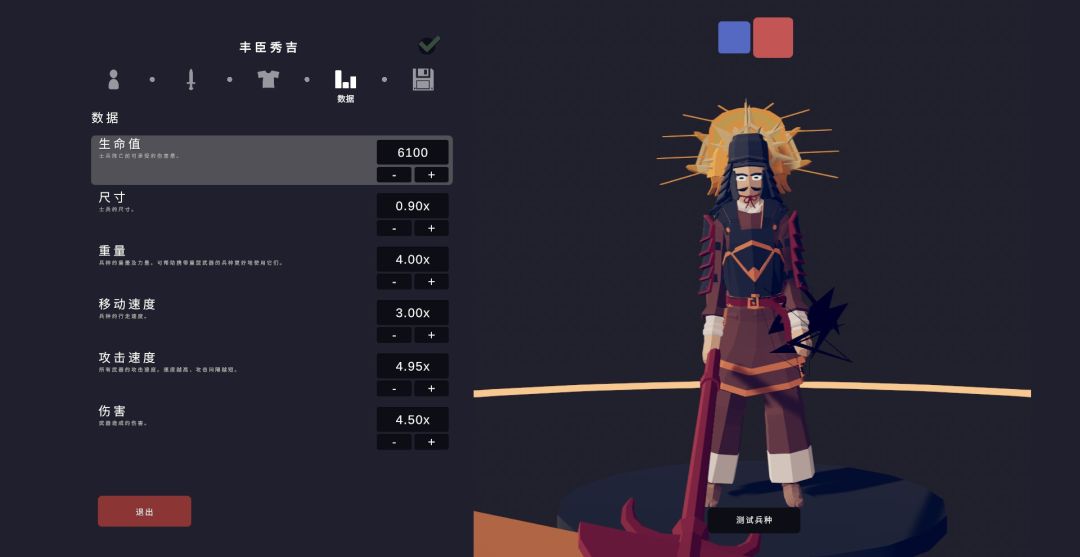Open the floppy disk save tab
Image resolution: width=1080 pixels, height=557 pixels.
(x=423, y=79)
